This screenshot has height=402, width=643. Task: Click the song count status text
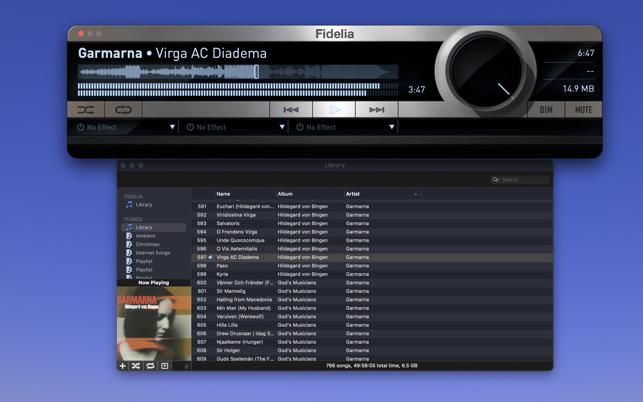[x=372, y=365]
